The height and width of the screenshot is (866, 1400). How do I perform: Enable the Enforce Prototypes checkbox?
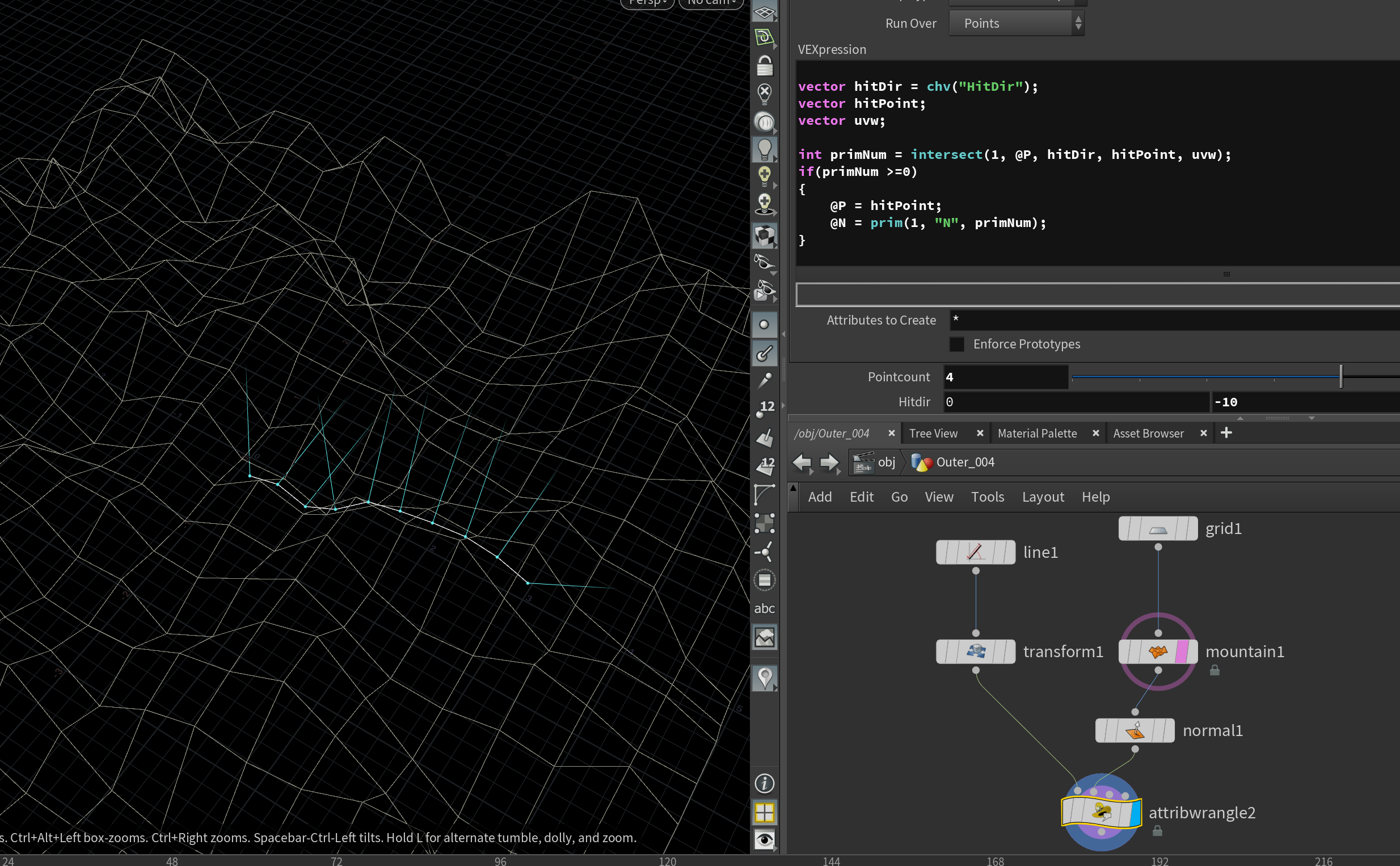(x=957, y=344)
